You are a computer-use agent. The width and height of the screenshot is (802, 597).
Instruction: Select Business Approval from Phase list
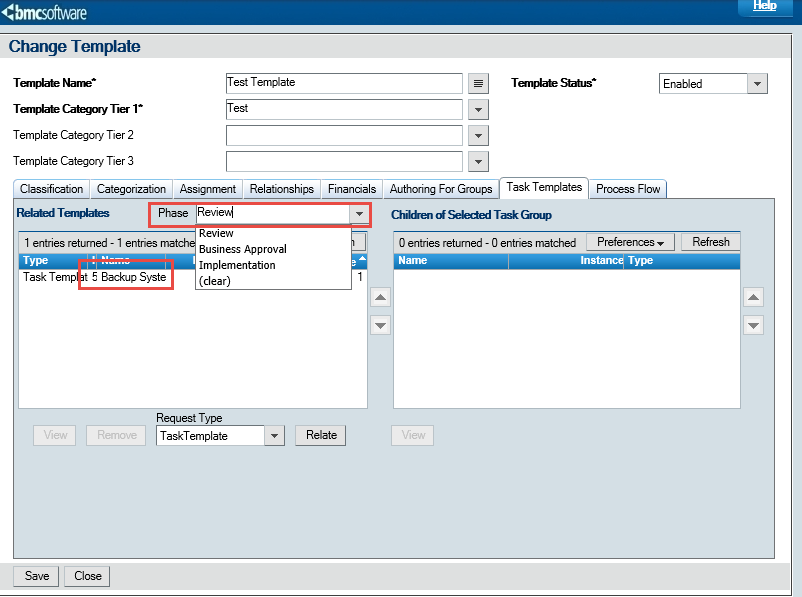pos(243,249)
